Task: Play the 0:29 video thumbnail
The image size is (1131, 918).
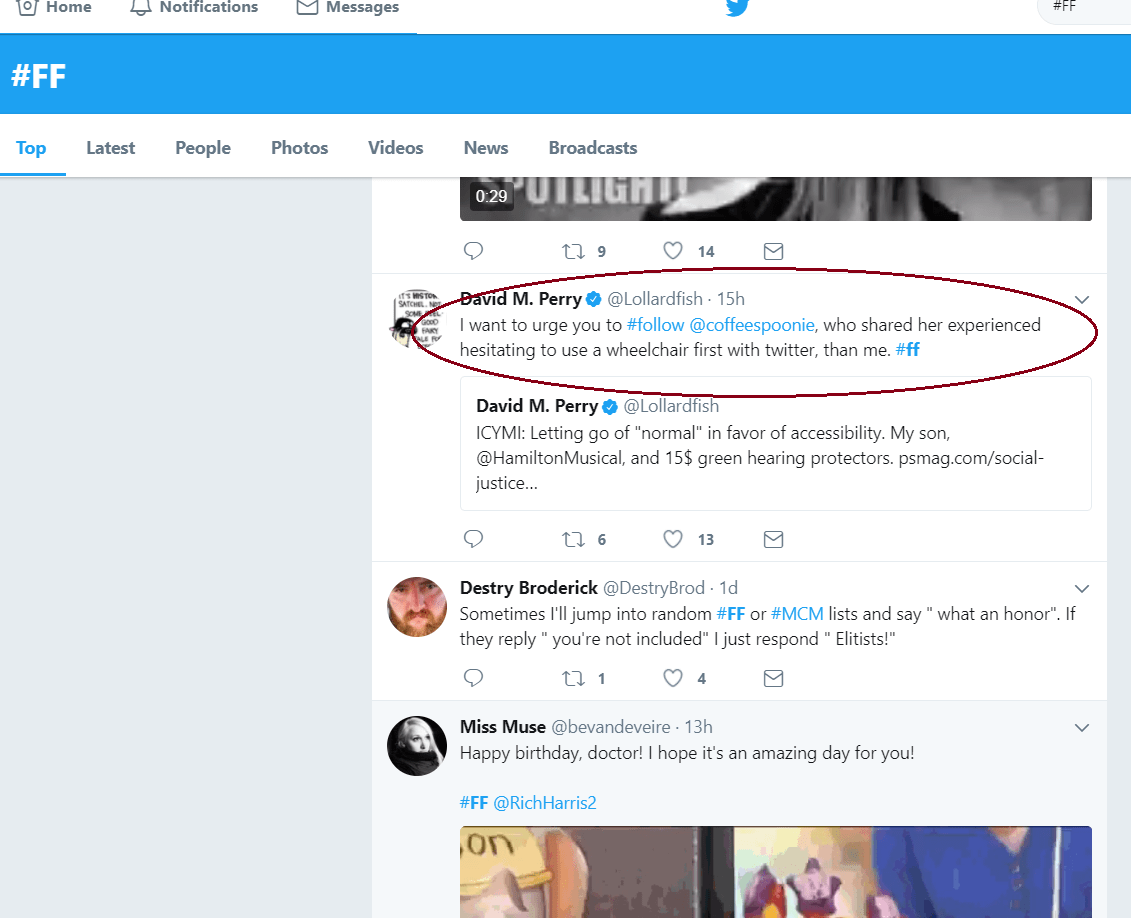Action: point(775,198)
